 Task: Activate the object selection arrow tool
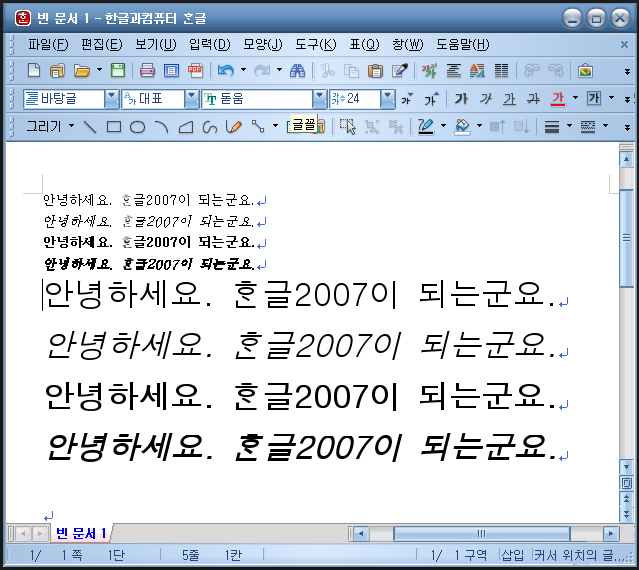pos(348,127)
